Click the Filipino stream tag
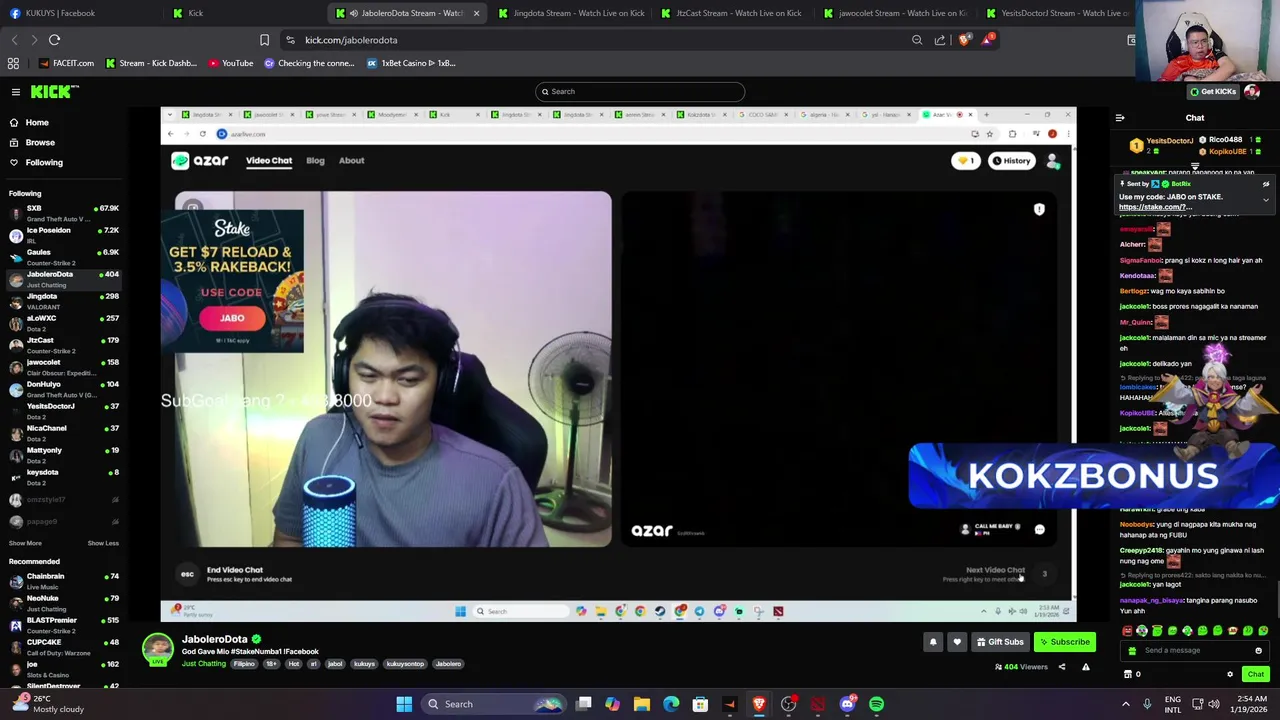The height and width of the screenshot is (720, 1280). point(244,664)
